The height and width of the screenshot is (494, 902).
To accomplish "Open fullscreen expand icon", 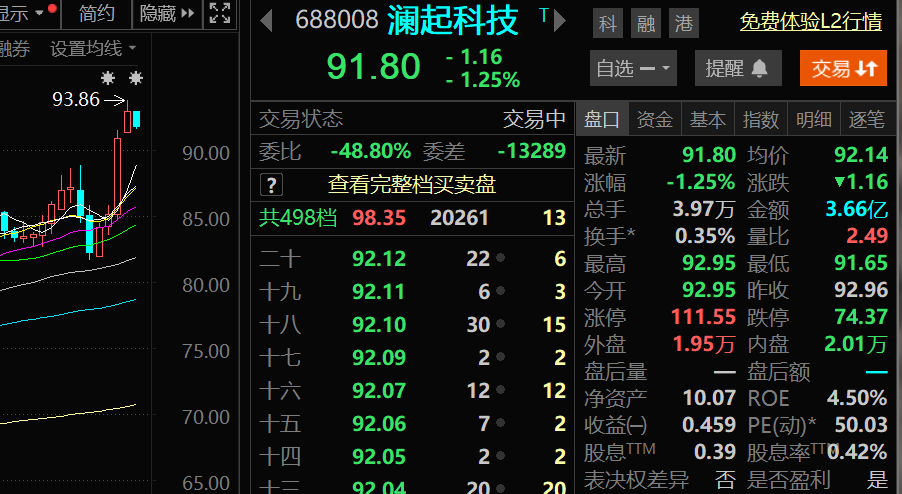I will coord(220,13).
